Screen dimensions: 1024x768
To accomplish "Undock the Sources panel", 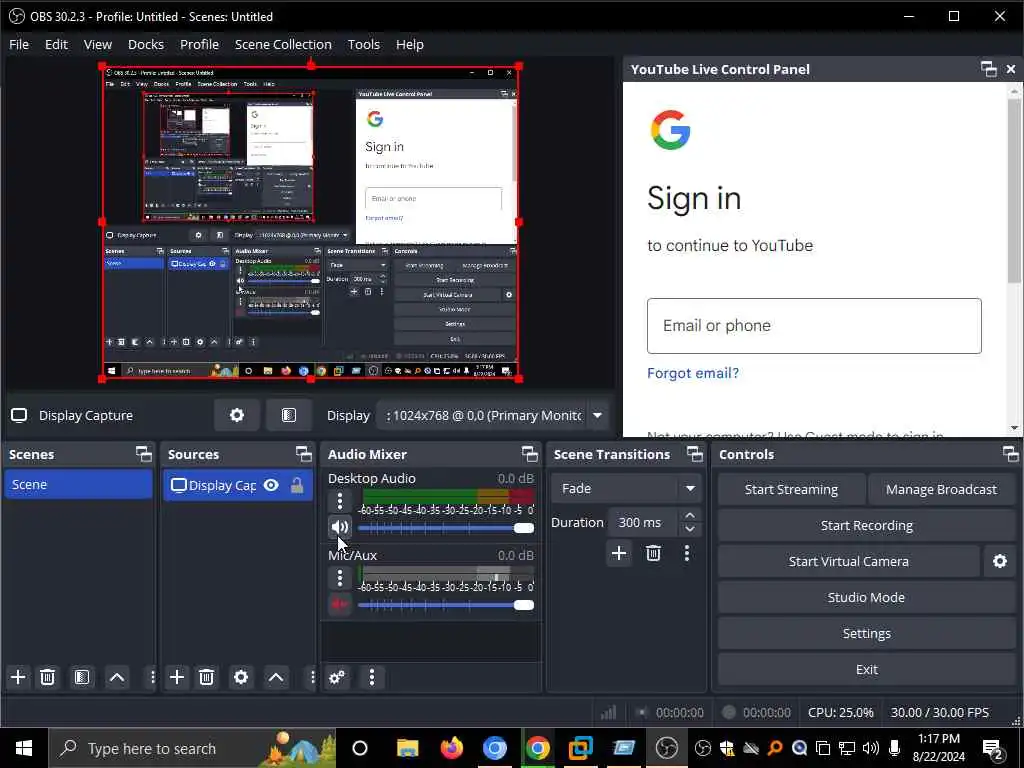I will click(x=304, y=454).
